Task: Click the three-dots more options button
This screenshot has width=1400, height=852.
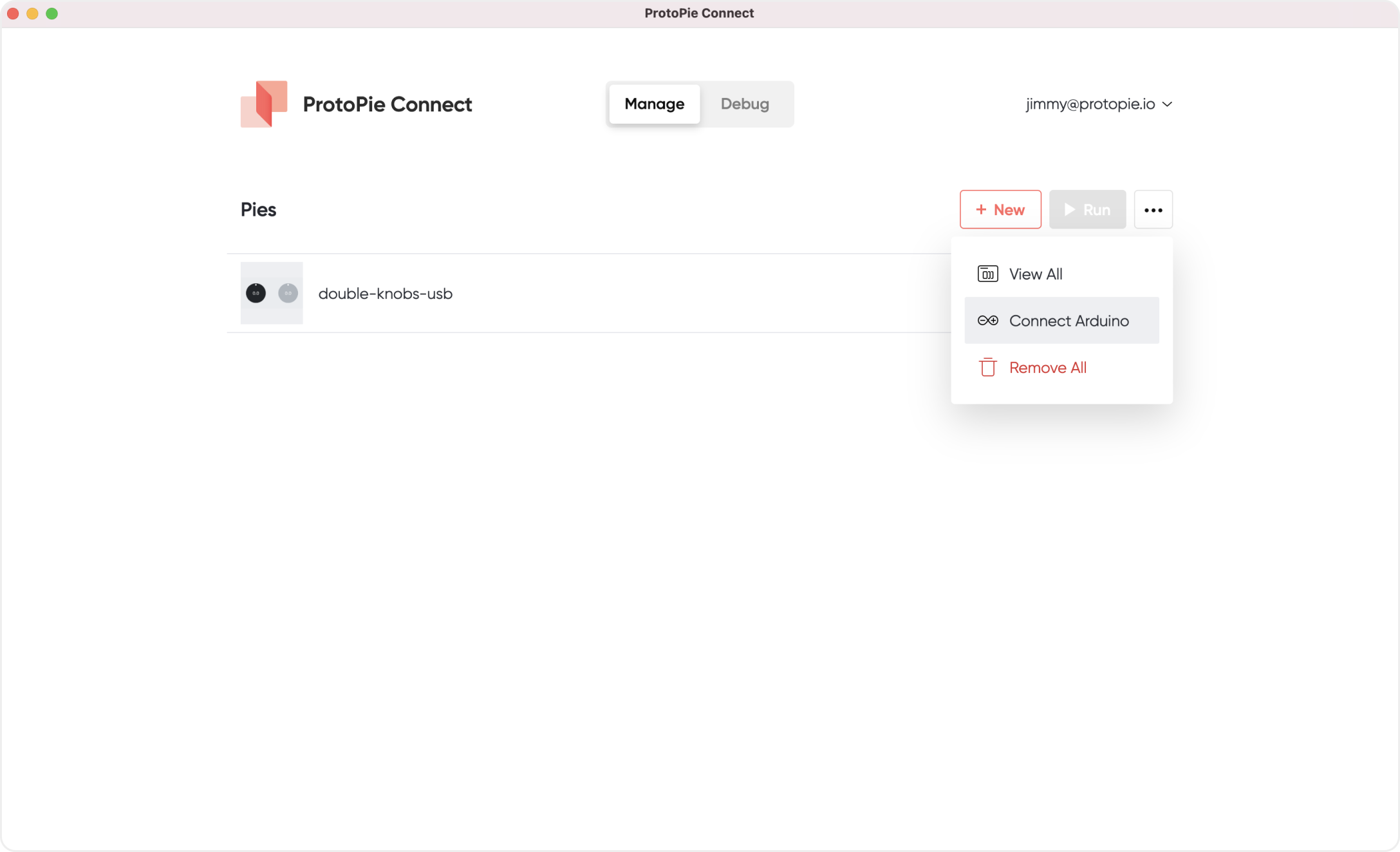Action: coord(1153,210)
